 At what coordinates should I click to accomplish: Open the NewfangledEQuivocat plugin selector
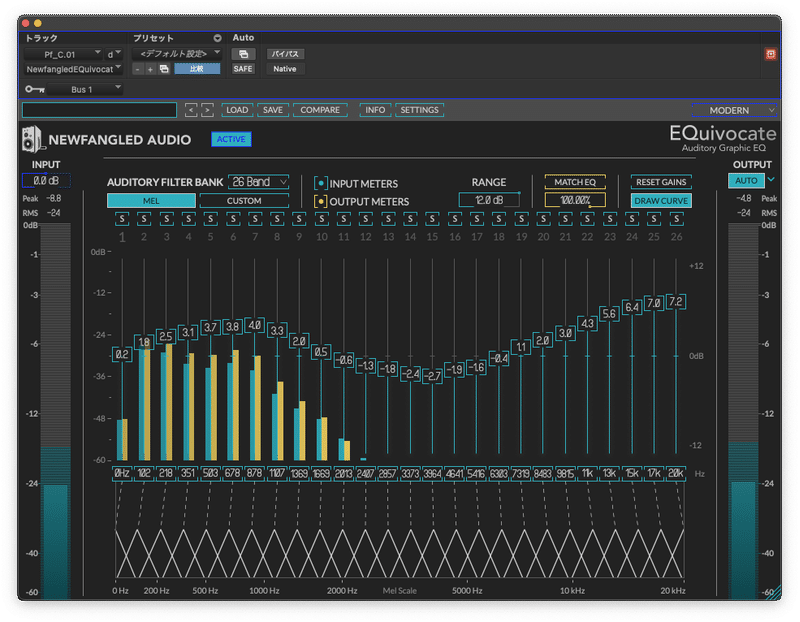pyautogui.click(x=74, y=69)
